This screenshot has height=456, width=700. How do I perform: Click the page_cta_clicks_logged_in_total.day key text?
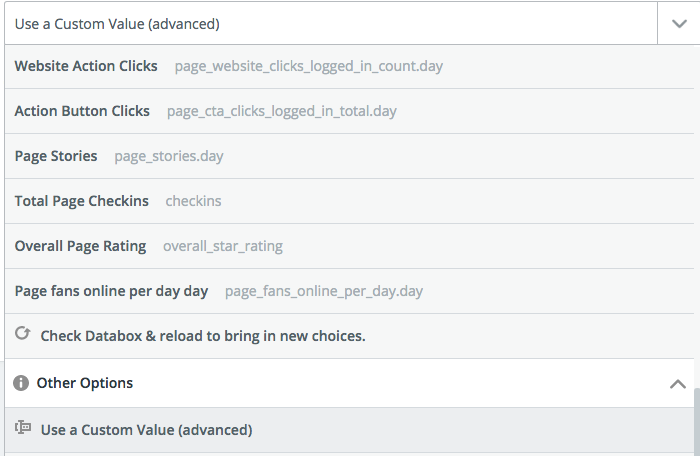[282, 112]
